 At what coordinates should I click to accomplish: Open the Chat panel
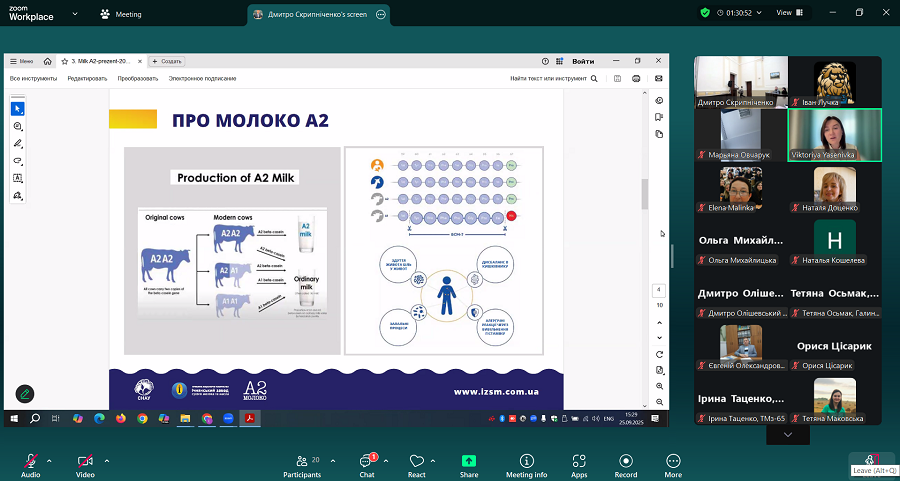[x=366, y=461]
